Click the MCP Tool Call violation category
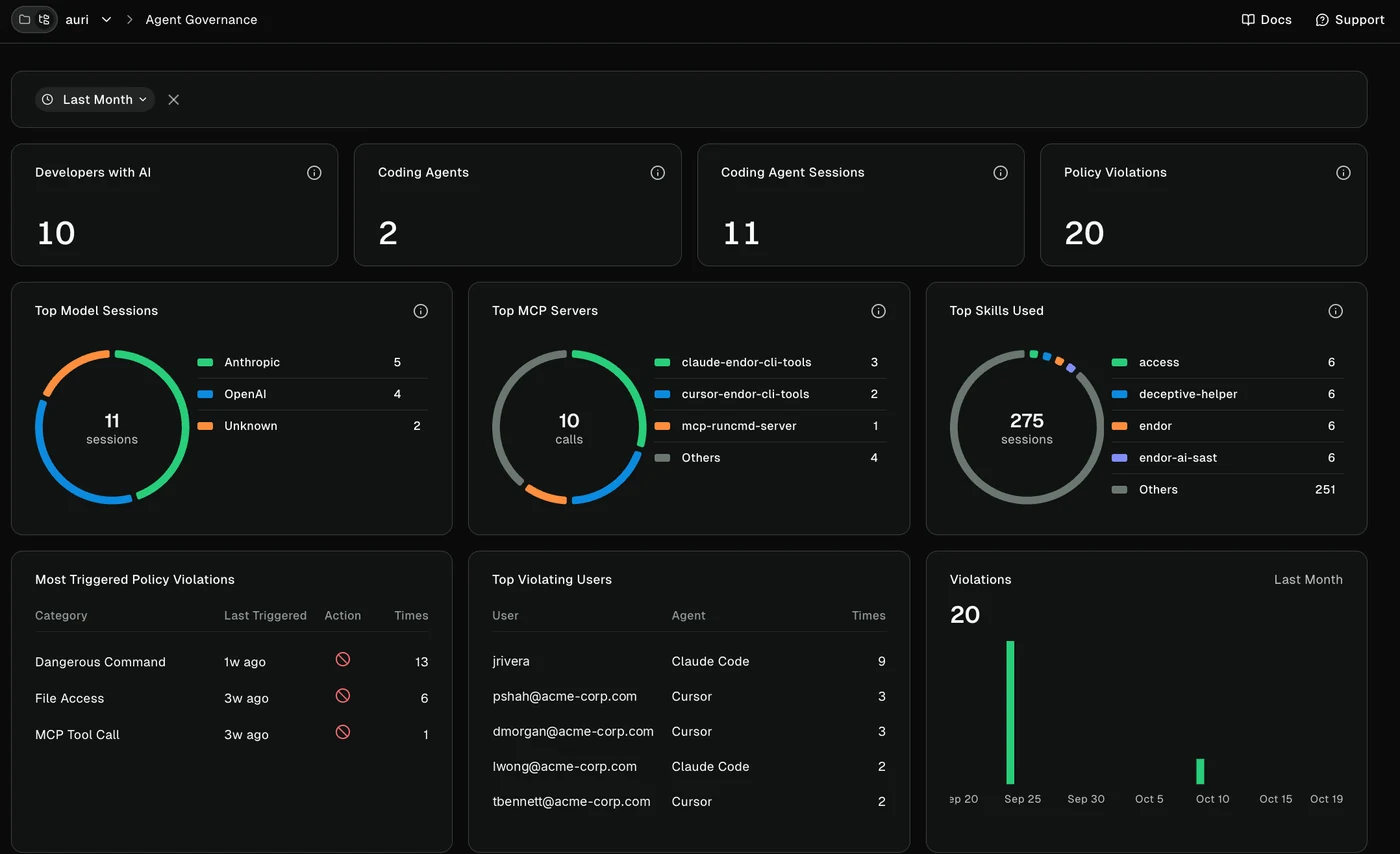Image resolution: width=1400 pixels, height=854 pixels. tap(77, 734)
